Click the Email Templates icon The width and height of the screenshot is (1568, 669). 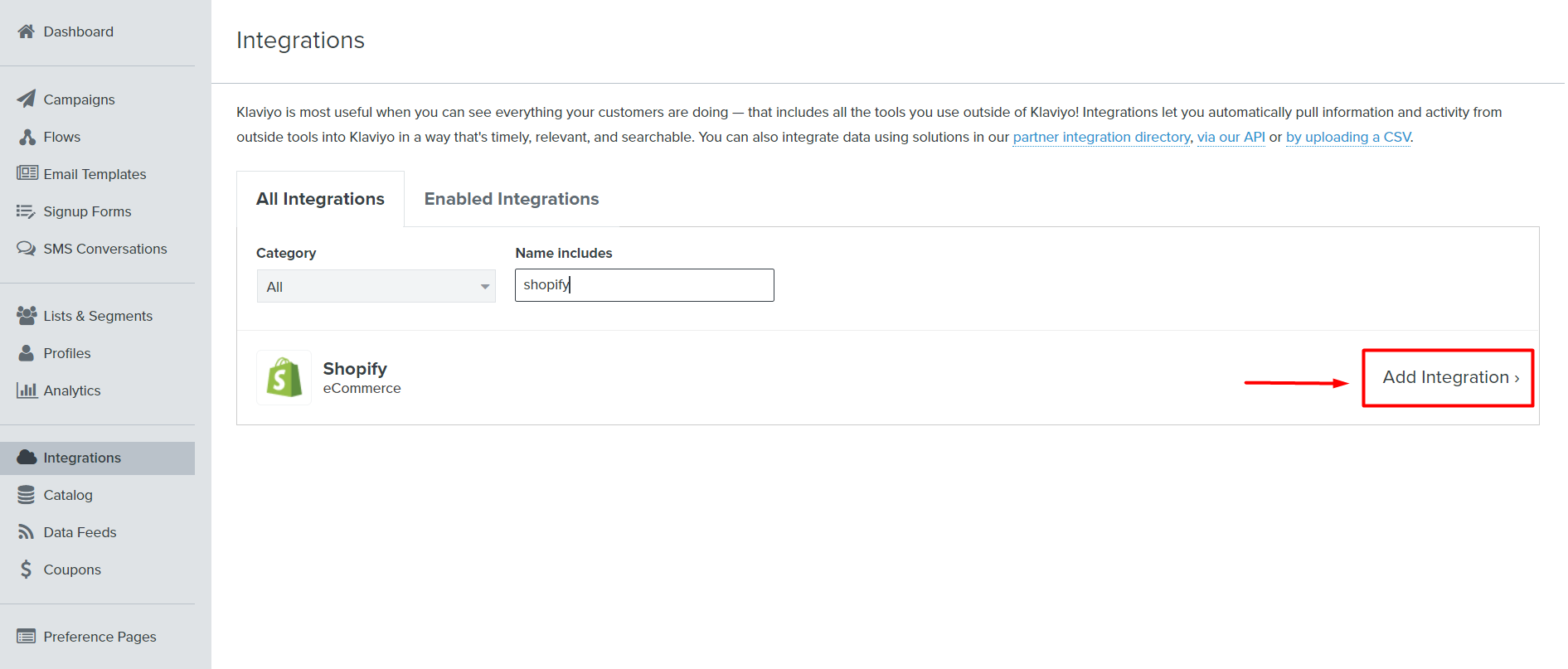(27, 173)
